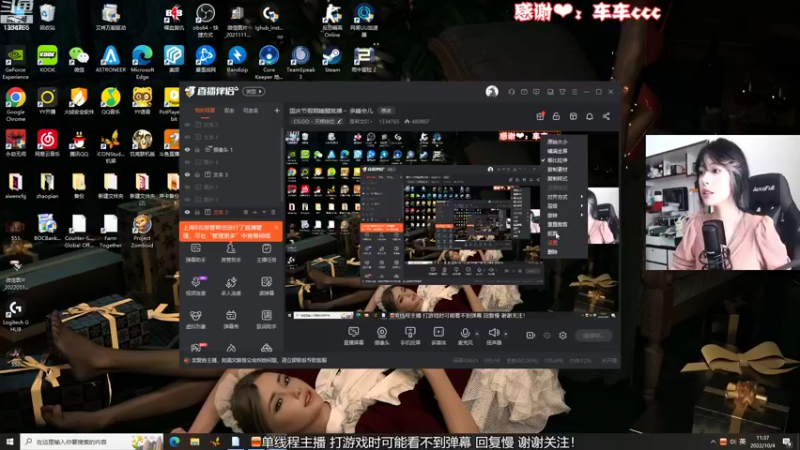
Task: Move the 文本 2 layer down
Action: click(x=264, y=212)
